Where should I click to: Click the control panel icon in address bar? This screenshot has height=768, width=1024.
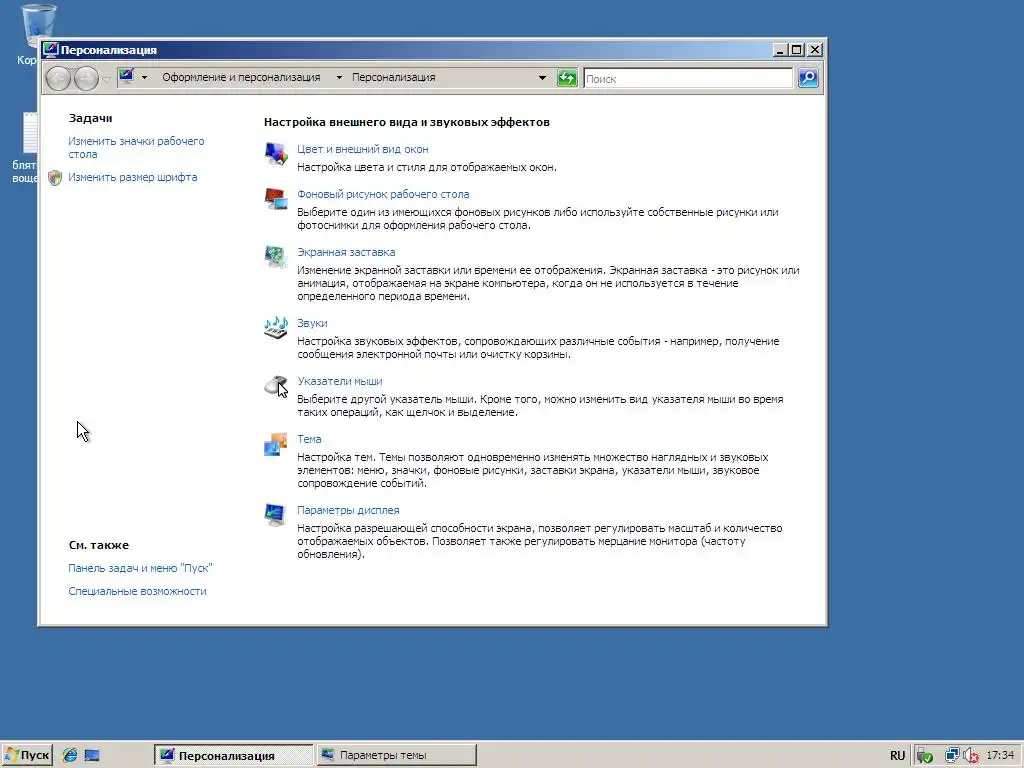point(127,76)
